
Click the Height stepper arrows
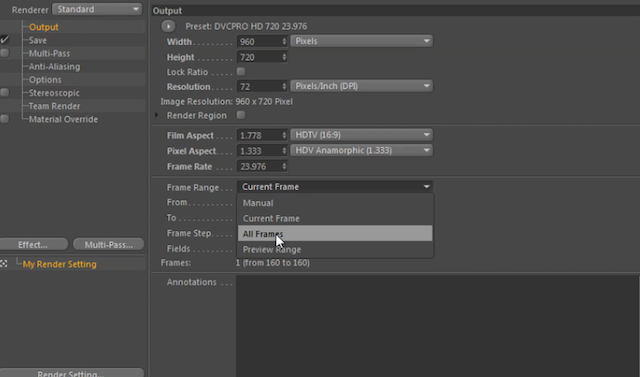284,57
